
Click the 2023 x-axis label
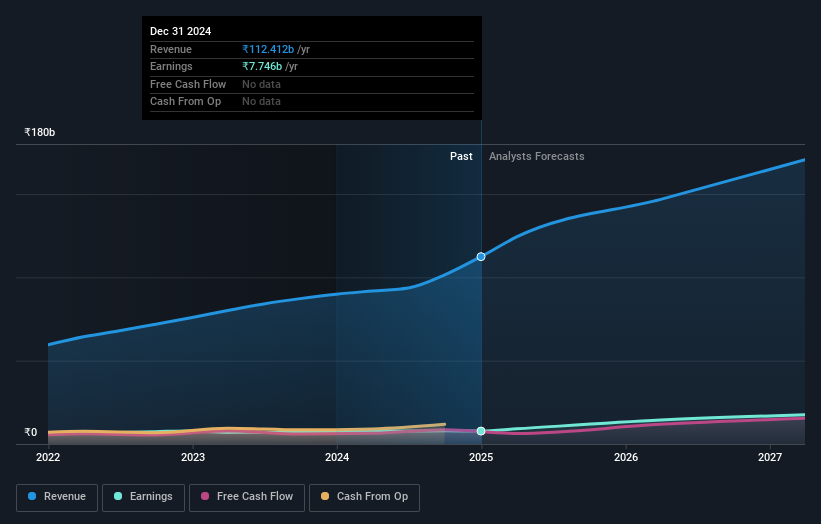tap(193, 457)
